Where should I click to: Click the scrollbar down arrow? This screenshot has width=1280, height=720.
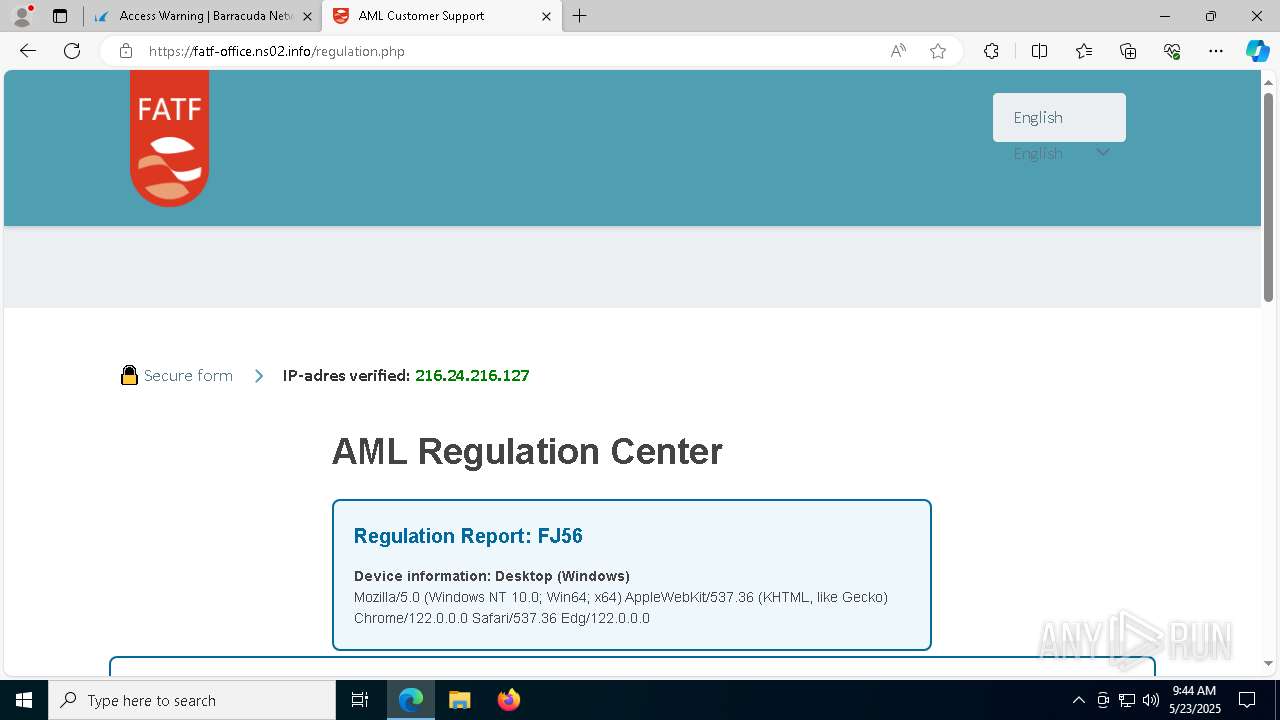pyautogui.click(x=1269, y=663)
